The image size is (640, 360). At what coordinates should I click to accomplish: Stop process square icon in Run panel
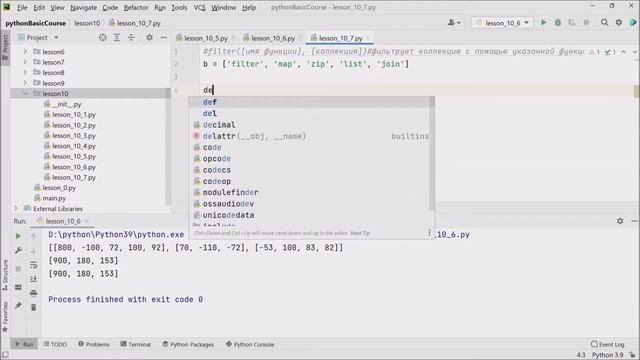(x=18, y=269)
